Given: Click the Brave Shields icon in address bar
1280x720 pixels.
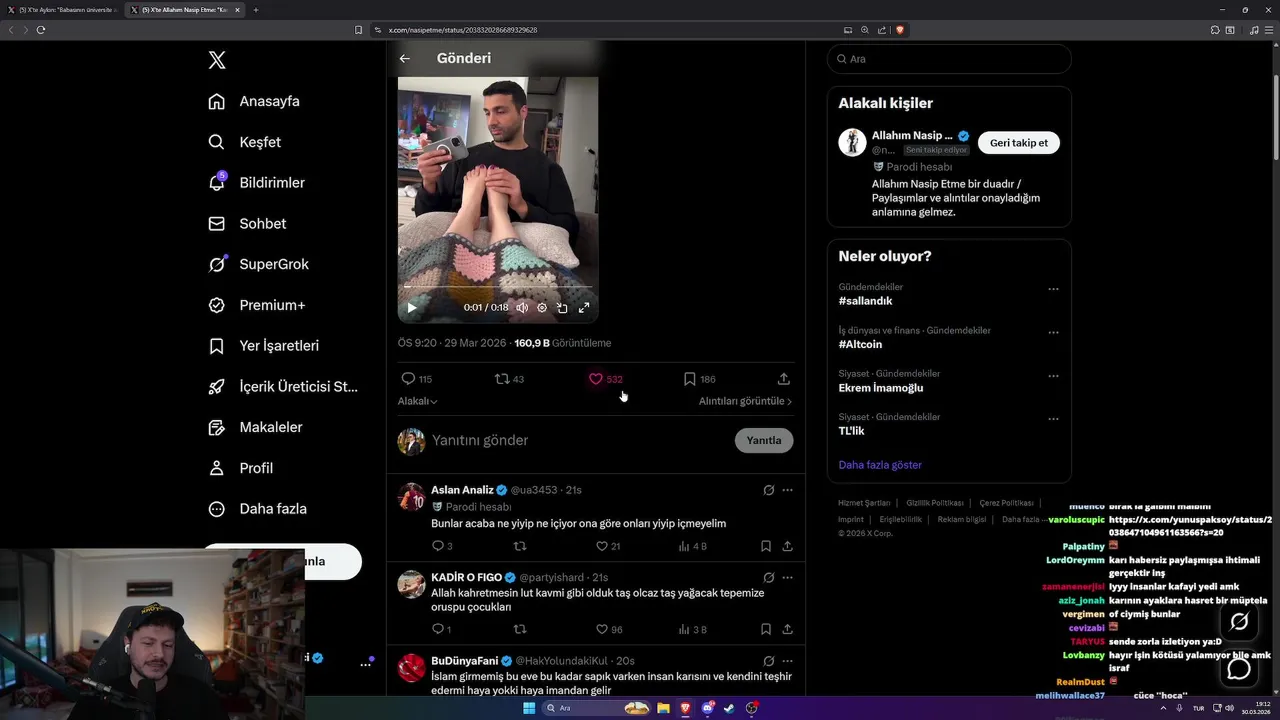Looking at the screenshot, I should tap(900, 30).
